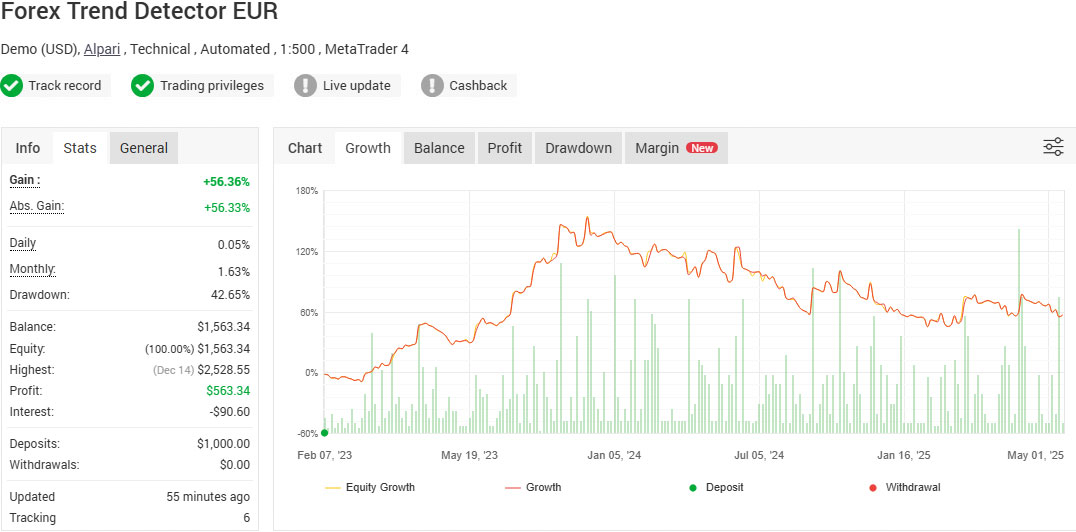Open the Balance chart tab
This screenshot has height=532, width=1076.
click(439, 148)
